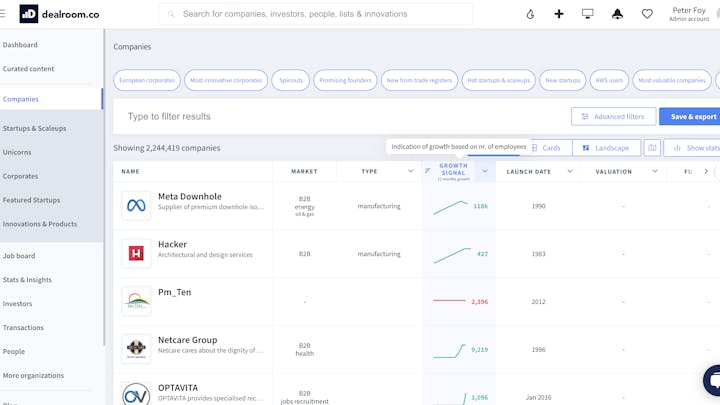720x405 pixels.
Task: Open the notifications bell
Action: pos(617,14)
